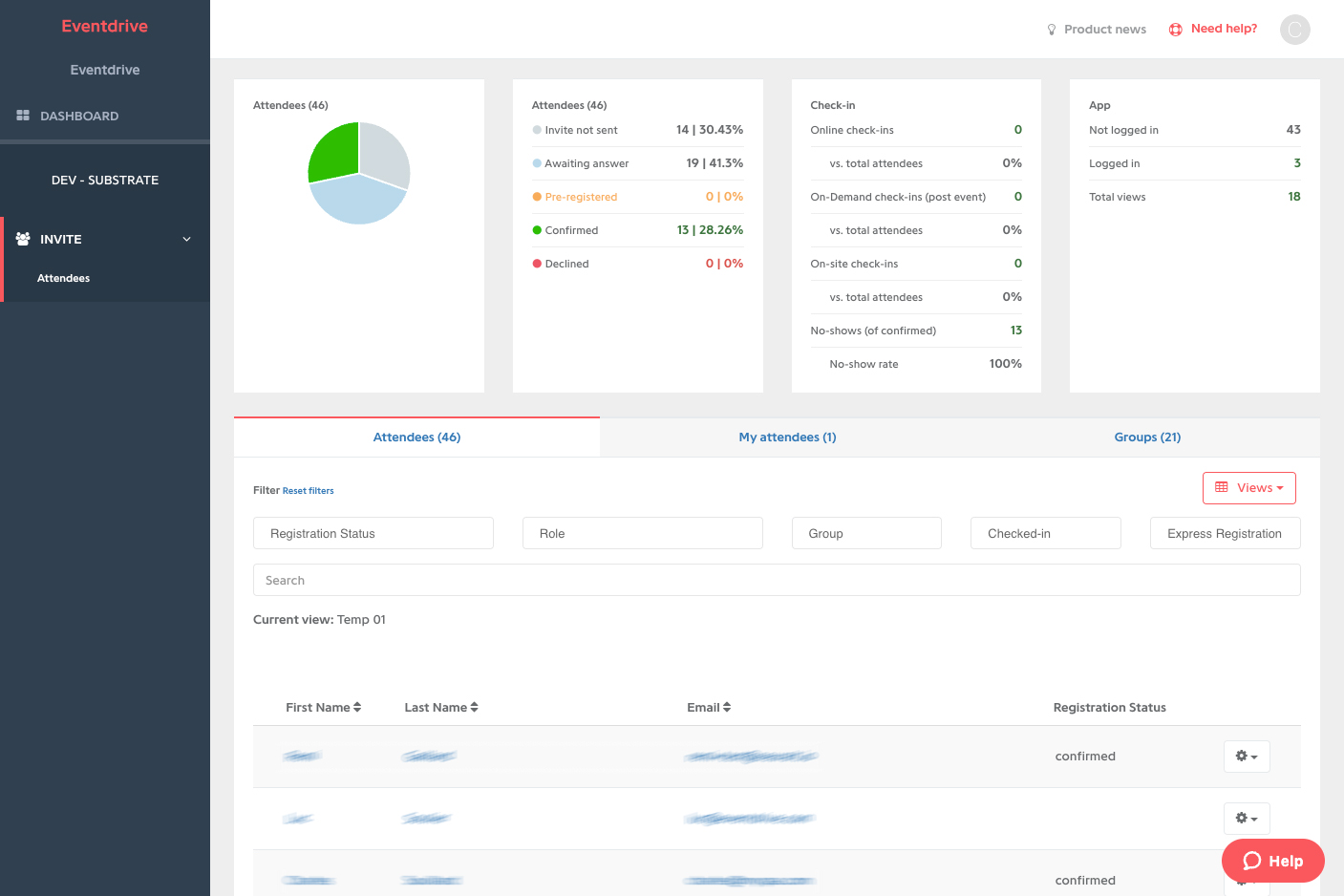Open the Checked-in filter dropdown
1344x896 pixels.
[1046, 533]
